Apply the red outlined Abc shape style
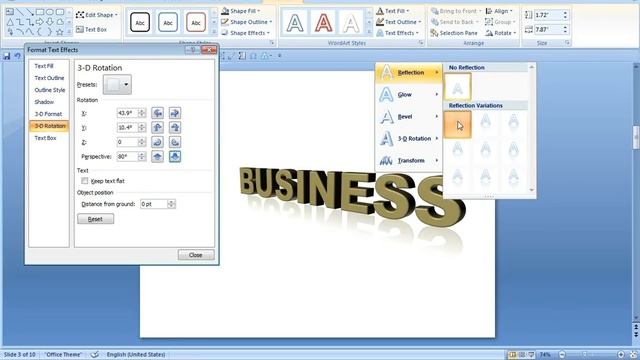640x360 pixels. pos(196,22)
